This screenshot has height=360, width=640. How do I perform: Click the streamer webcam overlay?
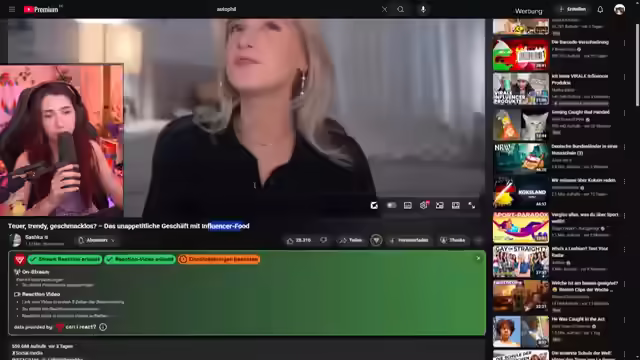[61, 140]
